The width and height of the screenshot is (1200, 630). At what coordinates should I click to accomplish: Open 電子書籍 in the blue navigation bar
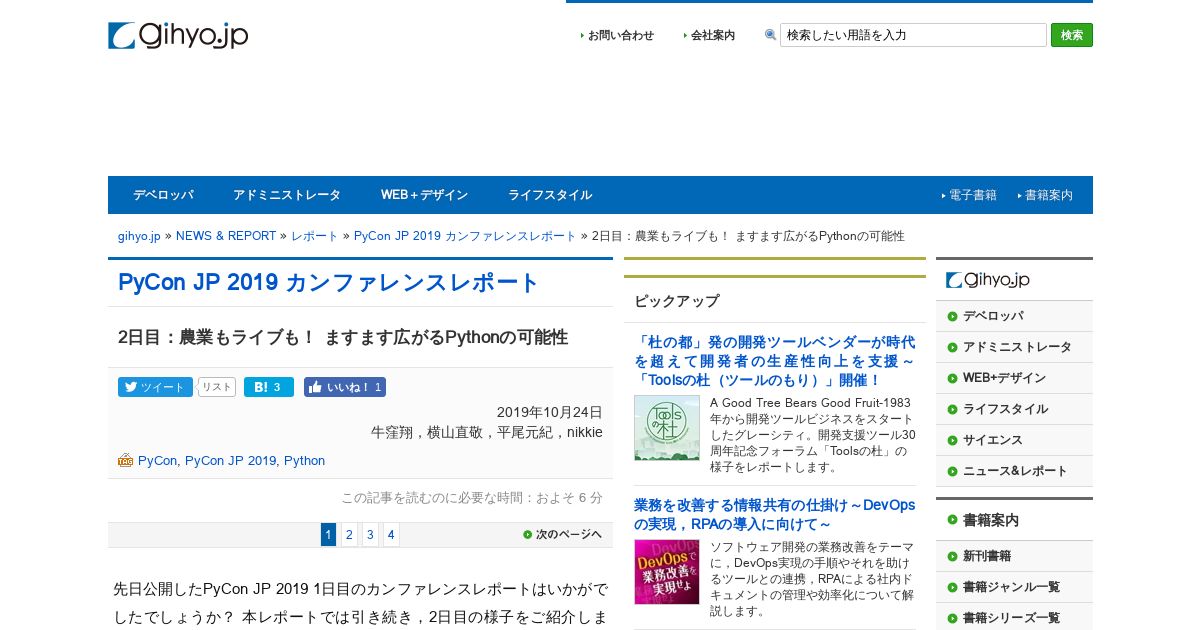972,195
